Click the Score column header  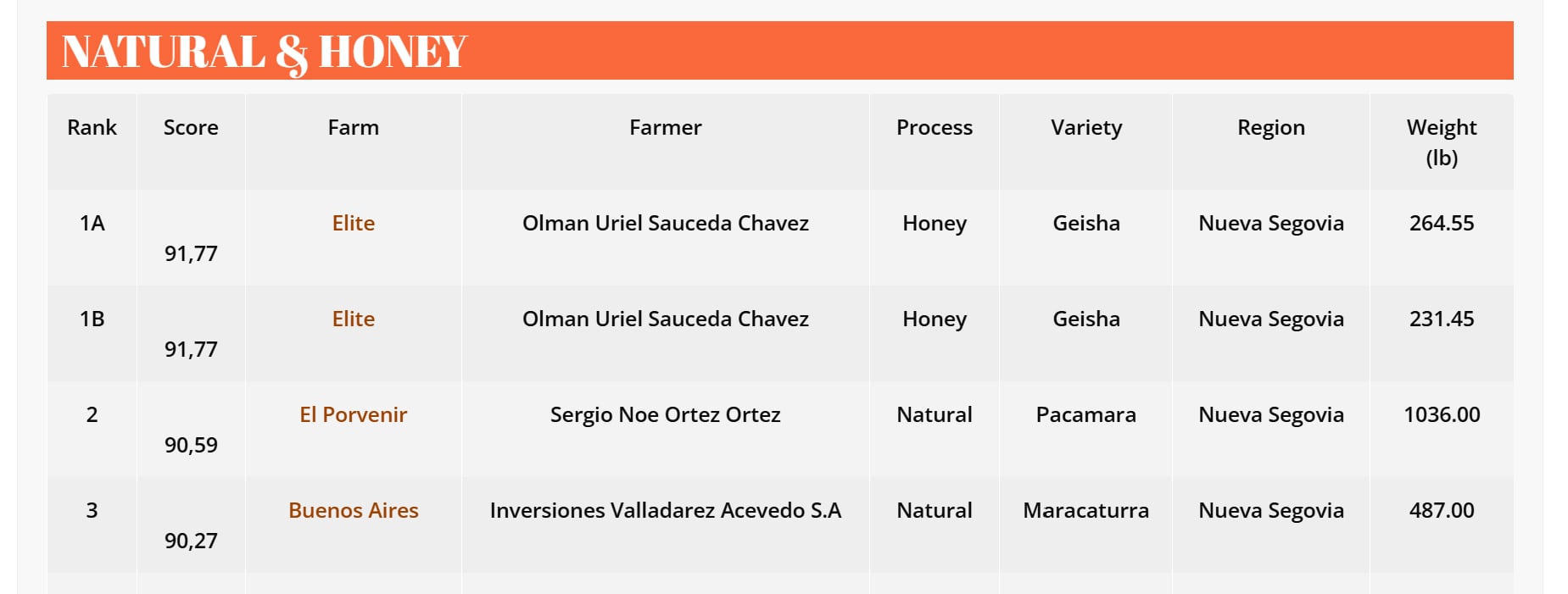pyautogui.click(x=191, y=127)
